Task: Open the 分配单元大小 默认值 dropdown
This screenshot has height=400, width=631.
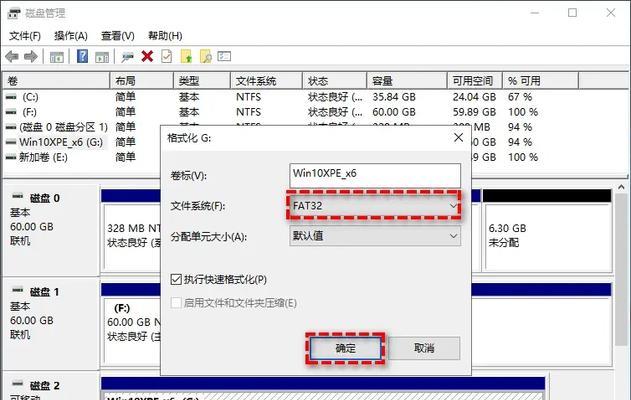Action: pos(375,236)
